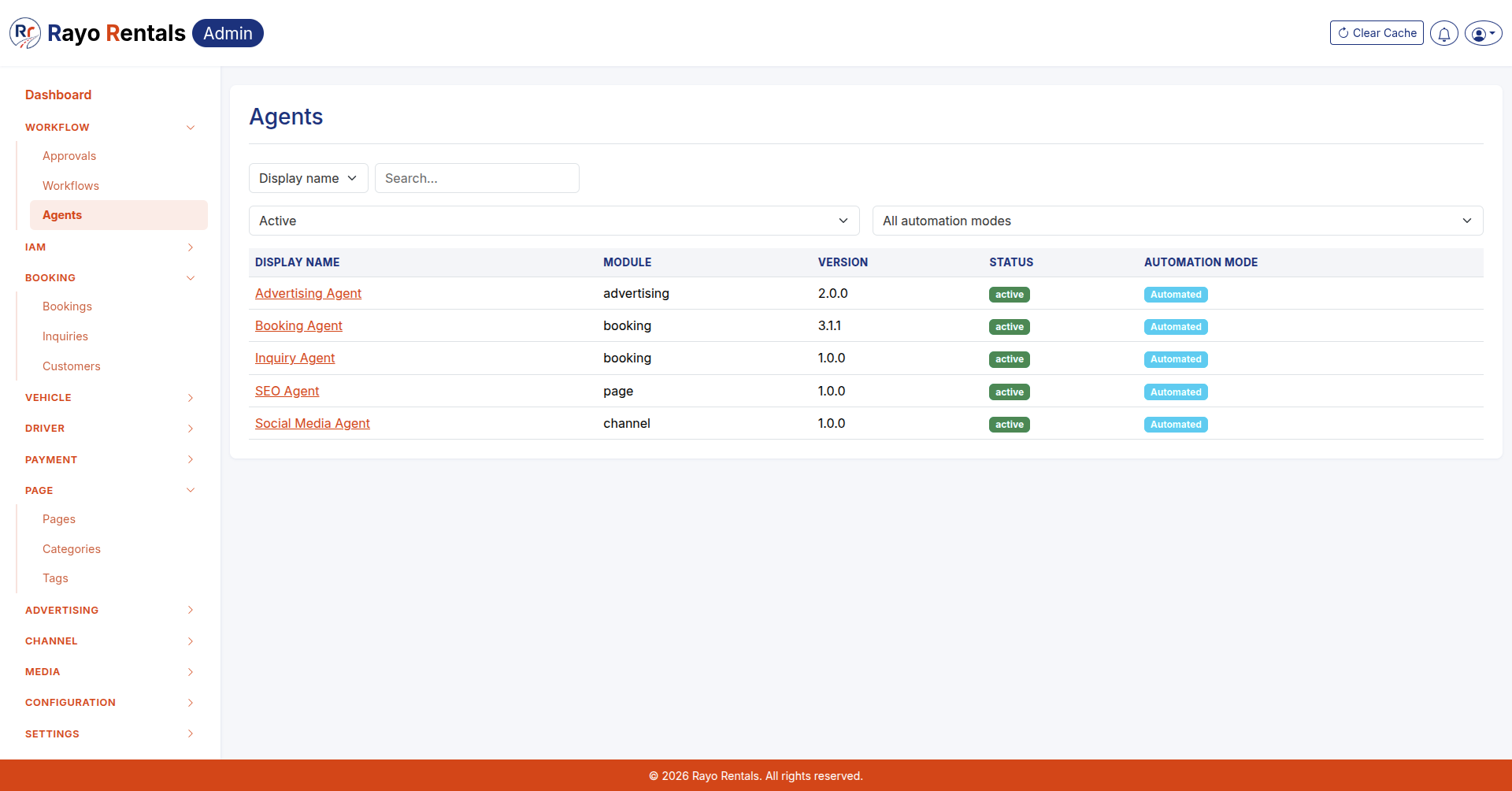The width and height of the screenshot is (1512, 791).
Task: Expand the SETTINGS section arrow
Action: 190,733
